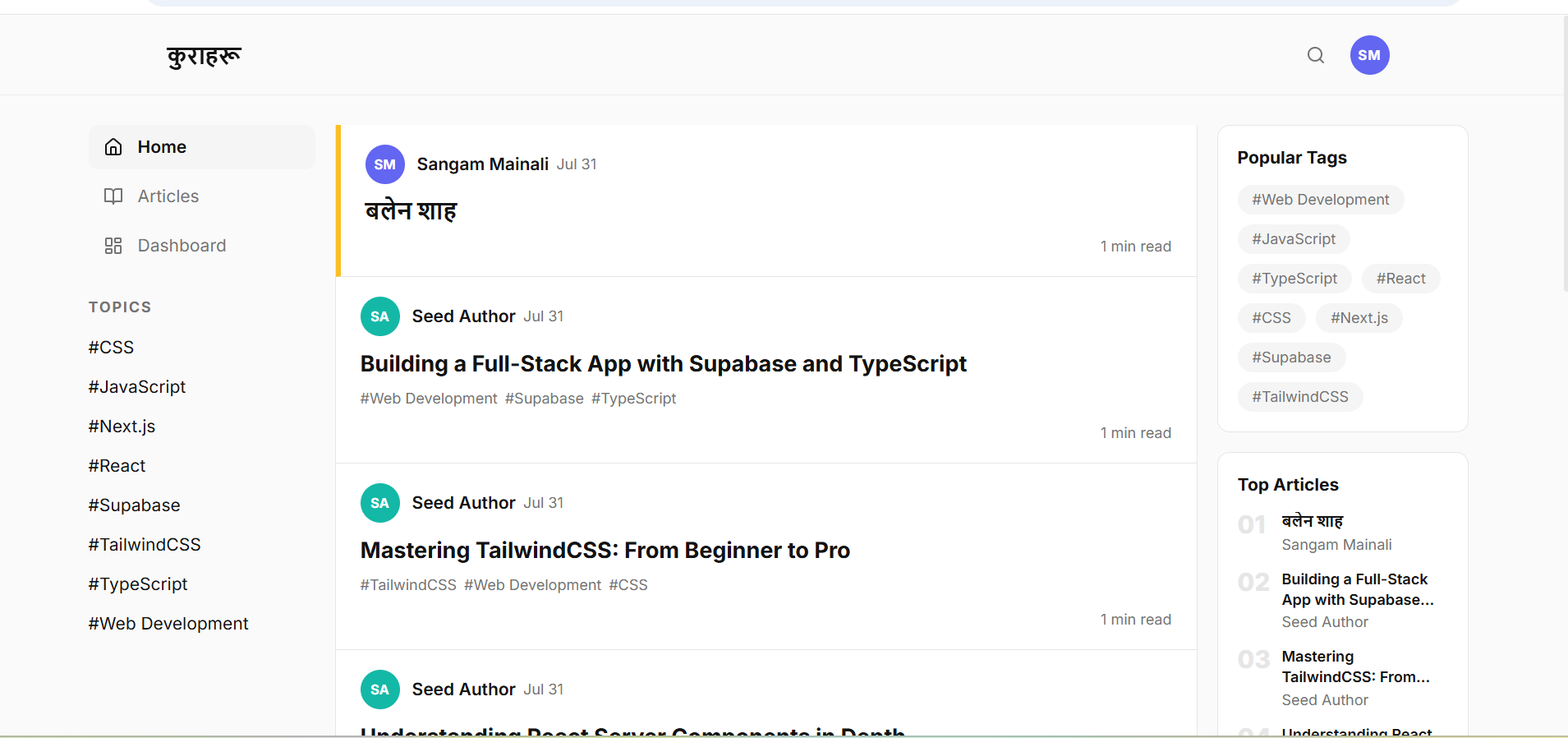Select #Next.js chip in Popular Tags
Viewport: 1568px width, 738px height.
[x=1359, y=318]
